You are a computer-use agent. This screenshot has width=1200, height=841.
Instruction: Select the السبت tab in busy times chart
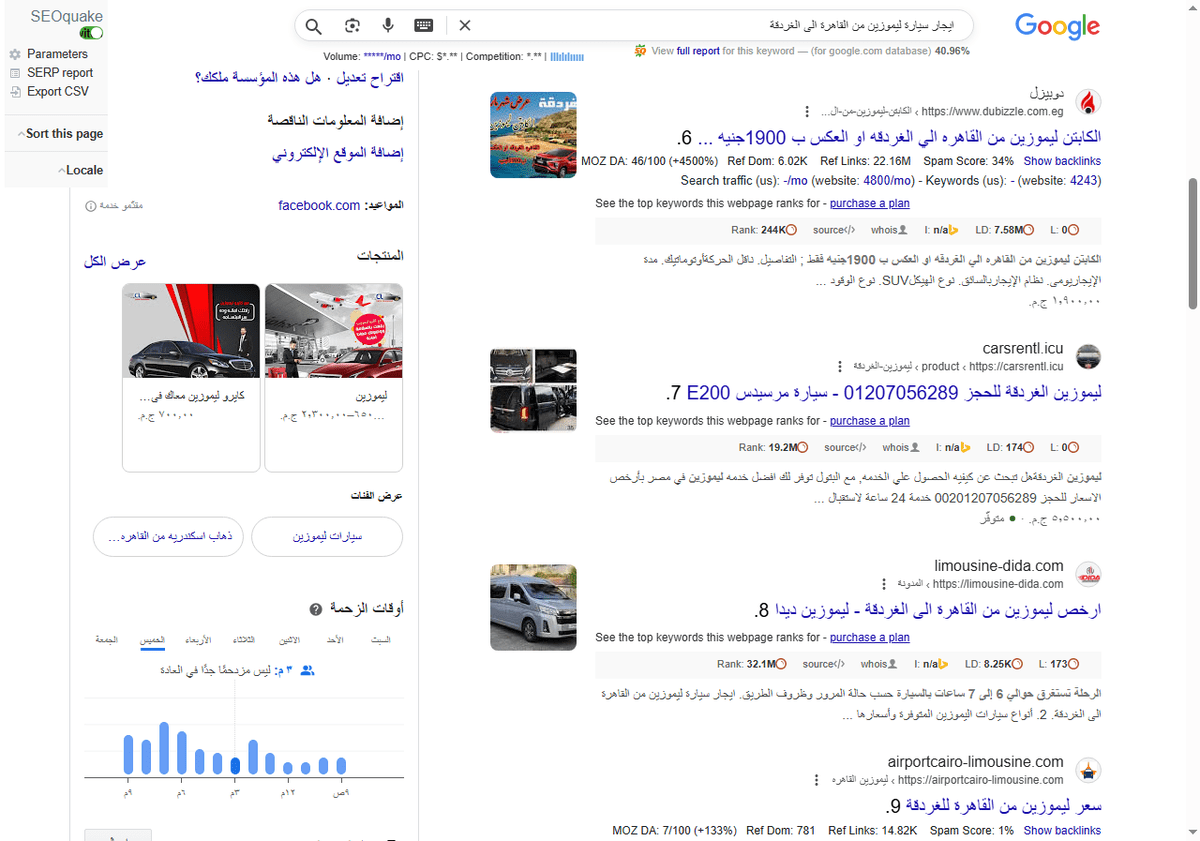click(x=381, y=640)
